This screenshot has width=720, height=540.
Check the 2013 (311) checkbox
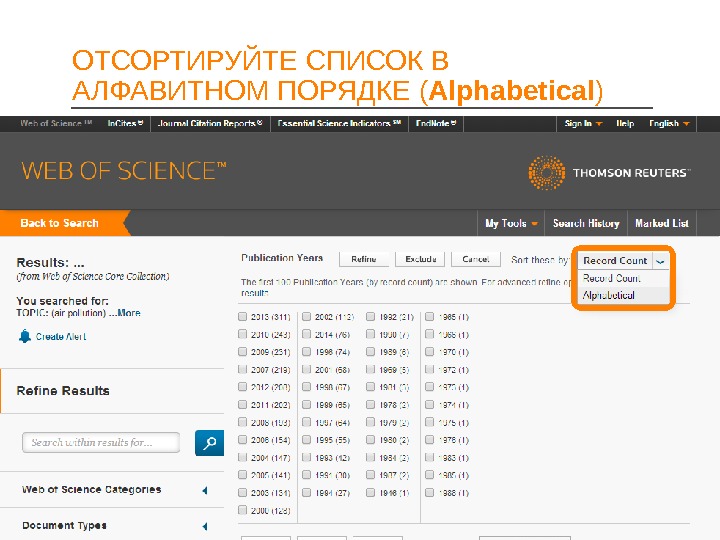(x=242, y=316)
